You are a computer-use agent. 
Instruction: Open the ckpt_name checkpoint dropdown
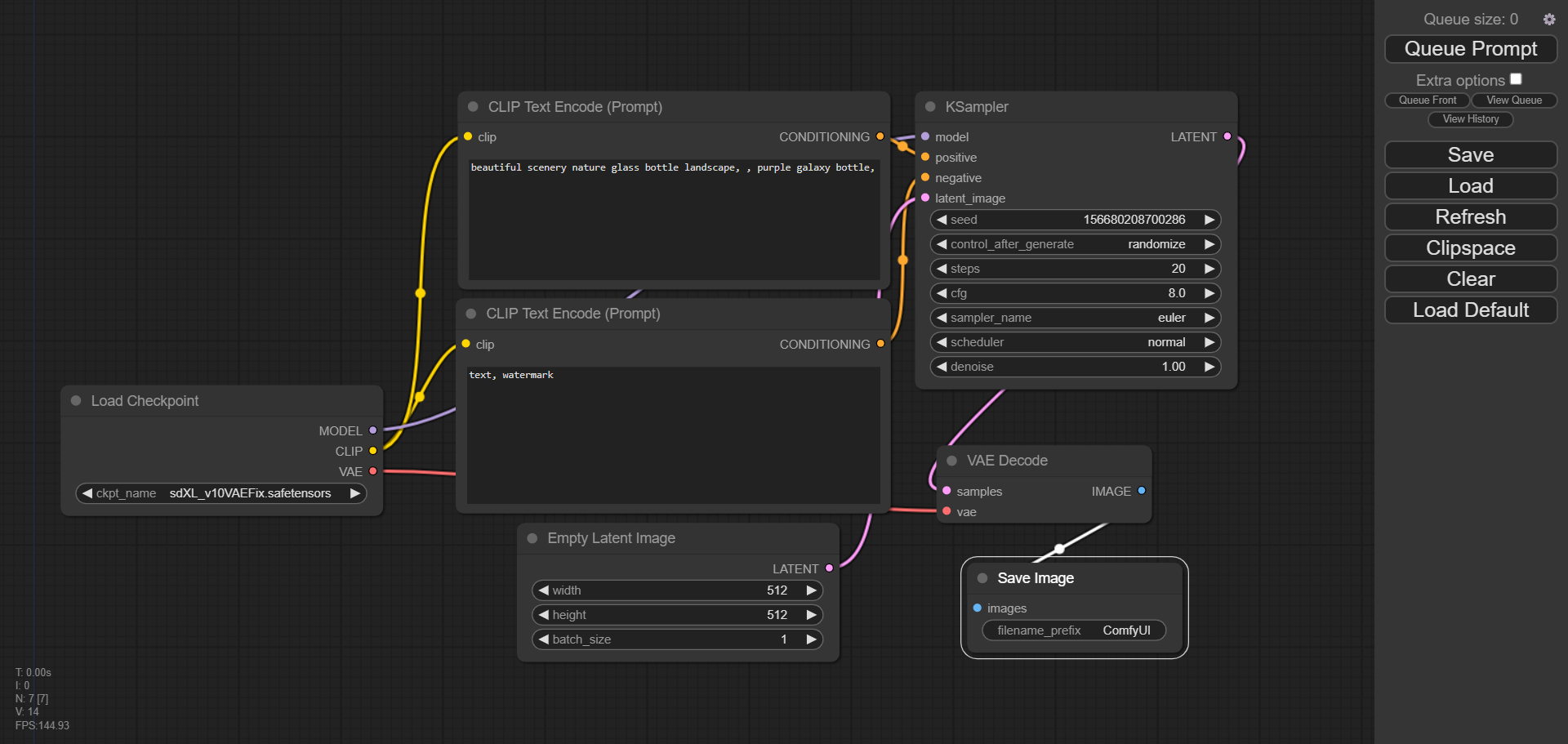coord(221,493)
